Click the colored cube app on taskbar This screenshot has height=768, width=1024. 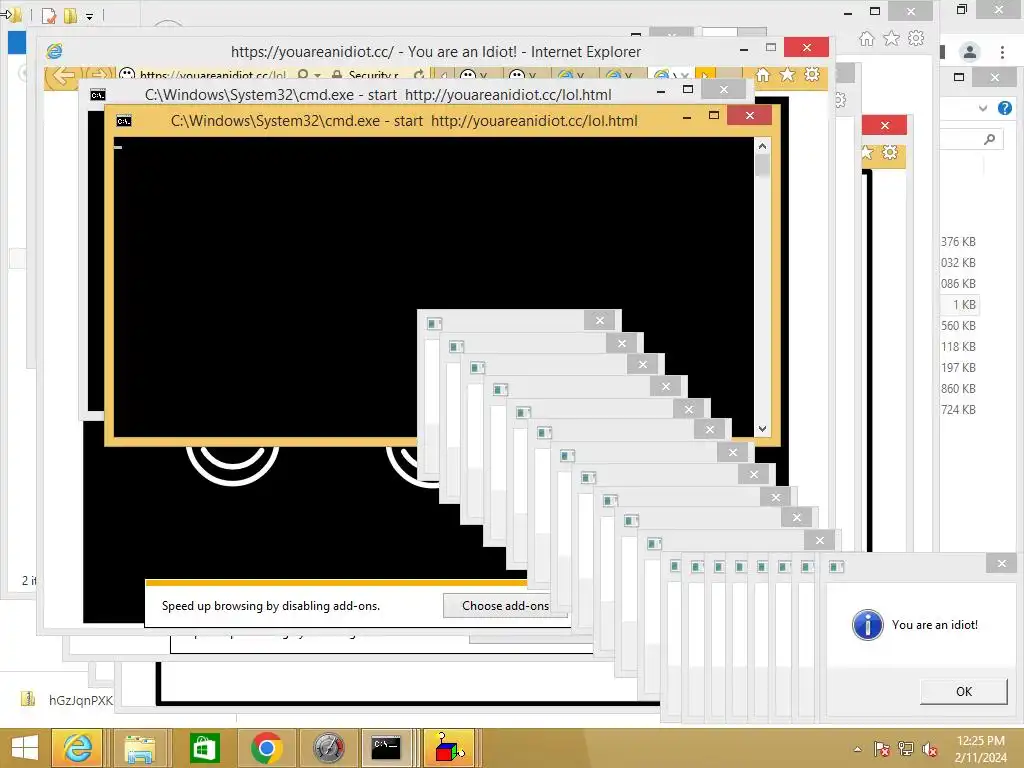click(x=449, y=748)
